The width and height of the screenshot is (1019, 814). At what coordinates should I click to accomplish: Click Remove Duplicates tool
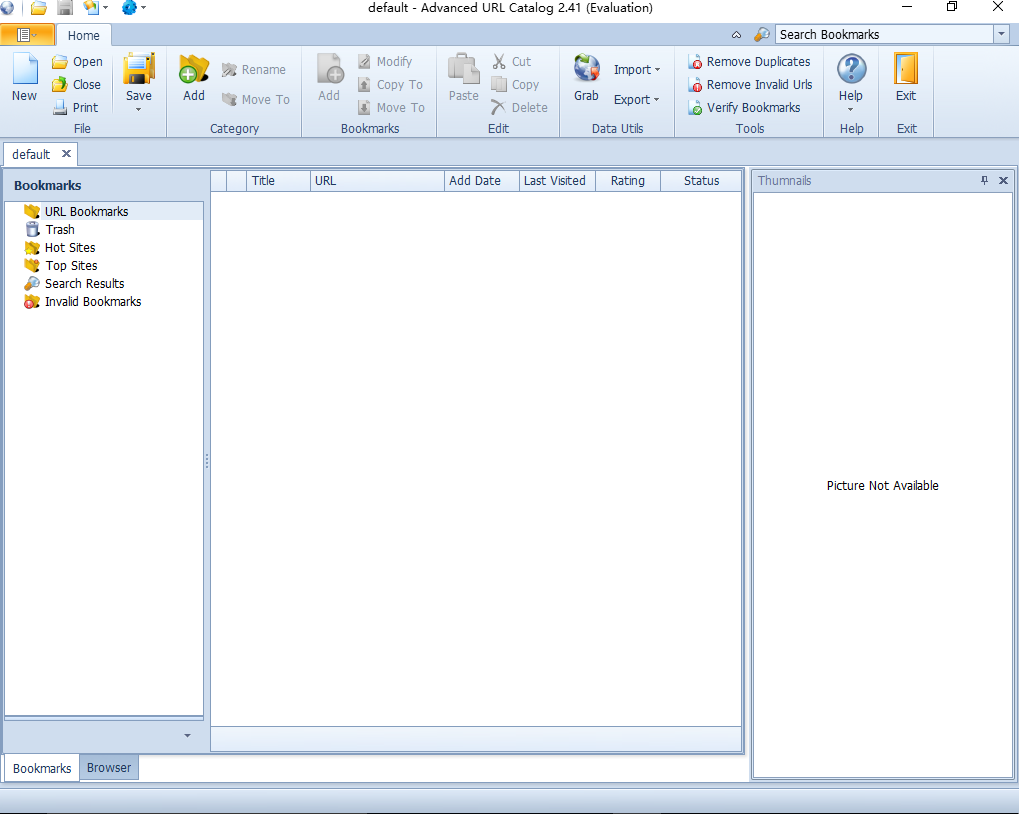(x=750, y=62)
